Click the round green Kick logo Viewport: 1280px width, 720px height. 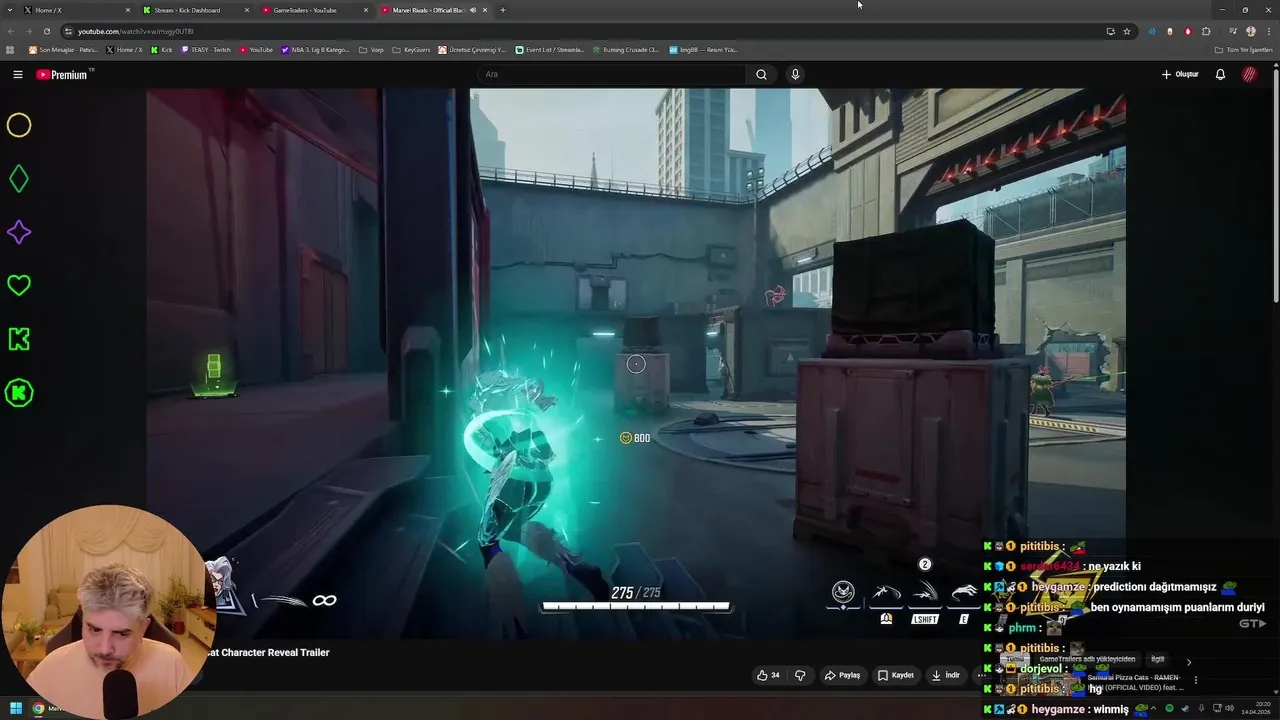tap(19, 393)
